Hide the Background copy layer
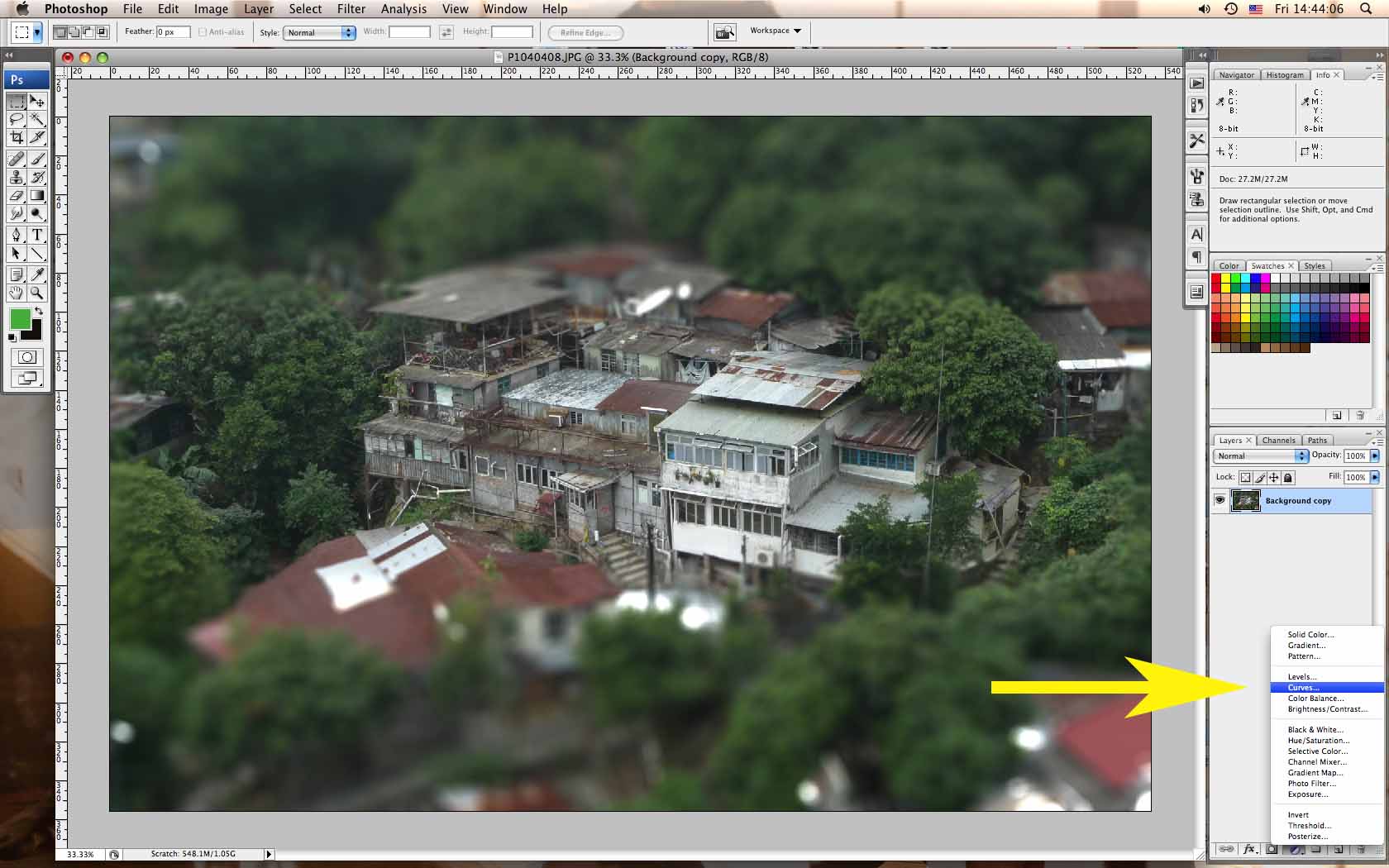Viewport: 1389px width, 868px height. 1220,500
